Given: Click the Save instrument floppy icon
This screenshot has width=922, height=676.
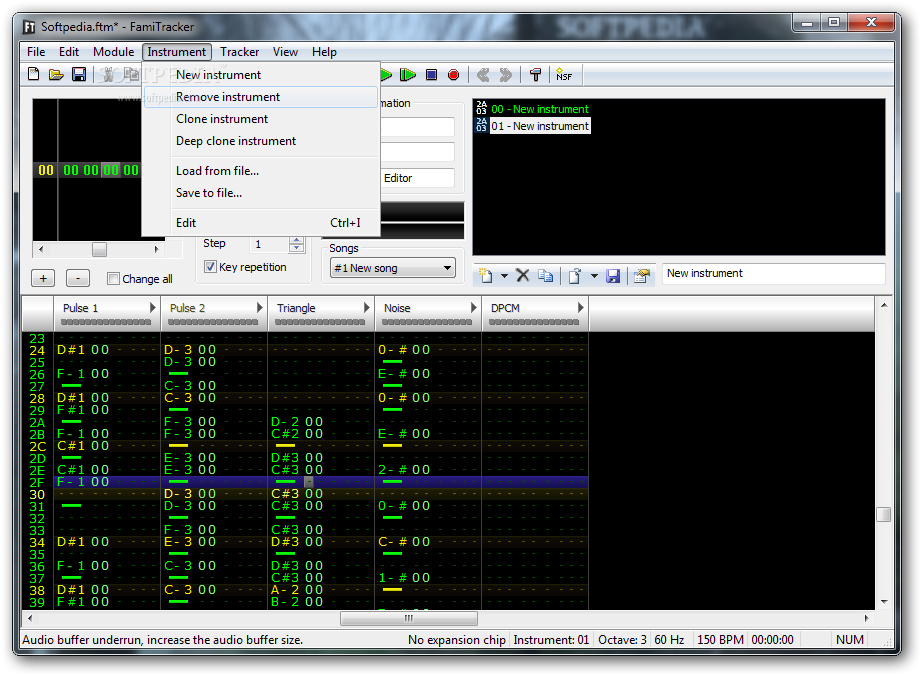Looking at the screenshot, I should click(x=613, y=275).
